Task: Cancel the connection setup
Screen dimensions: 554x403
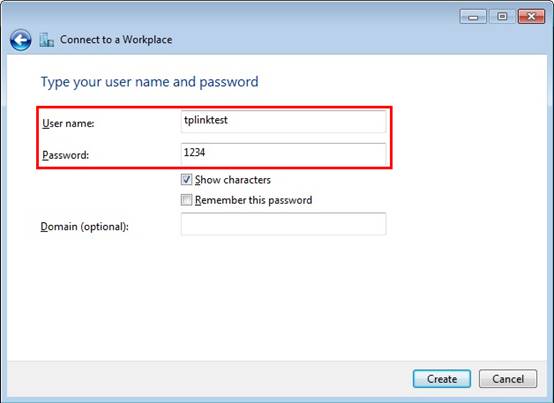Action: coord(508,379)
